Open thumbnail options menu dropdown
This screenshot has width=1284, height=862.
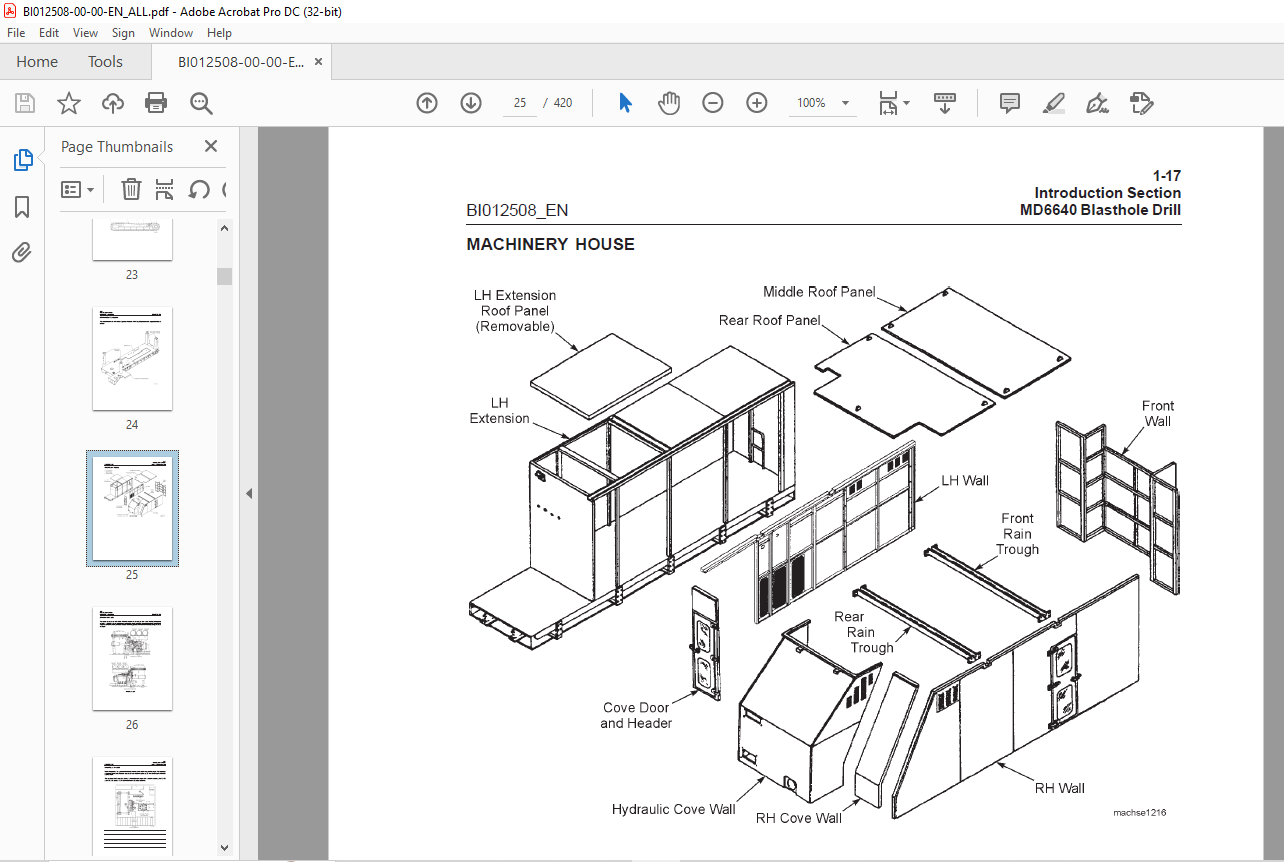point(78,189)
